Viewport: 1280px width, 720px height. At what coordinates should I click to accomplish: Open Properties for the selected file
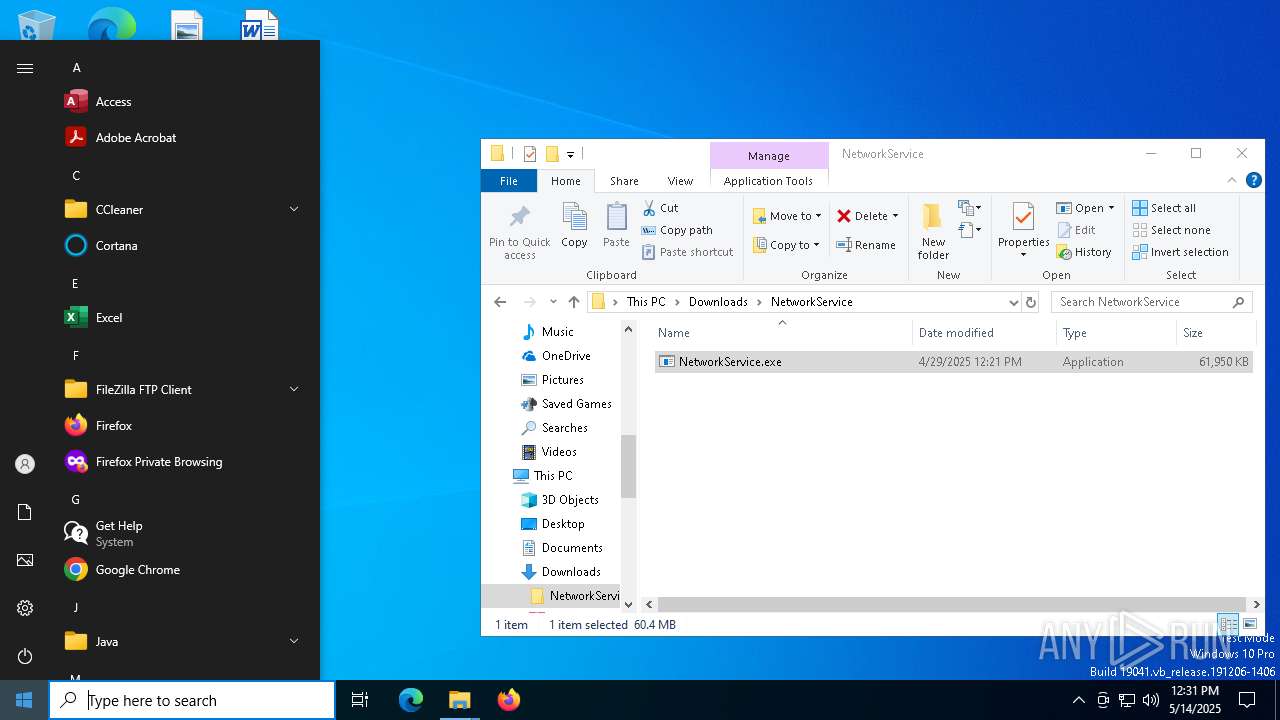coord(1023,224)
